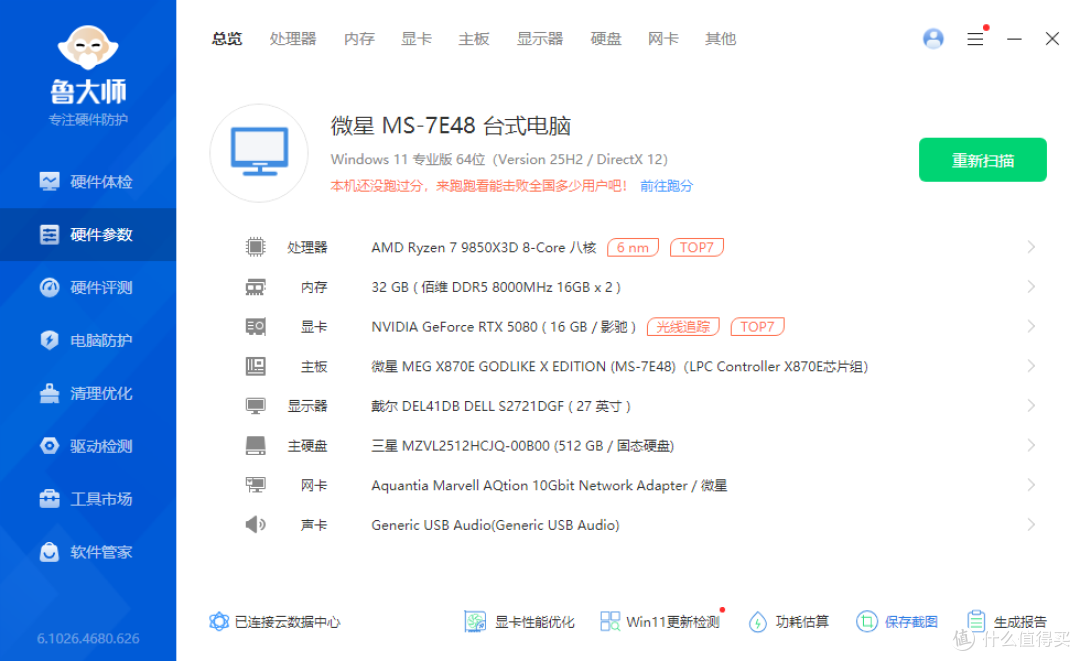Open 工具市场 label in sidebar
The image size is (1080, 661).
pyautogui.click(x=101, y=499)
